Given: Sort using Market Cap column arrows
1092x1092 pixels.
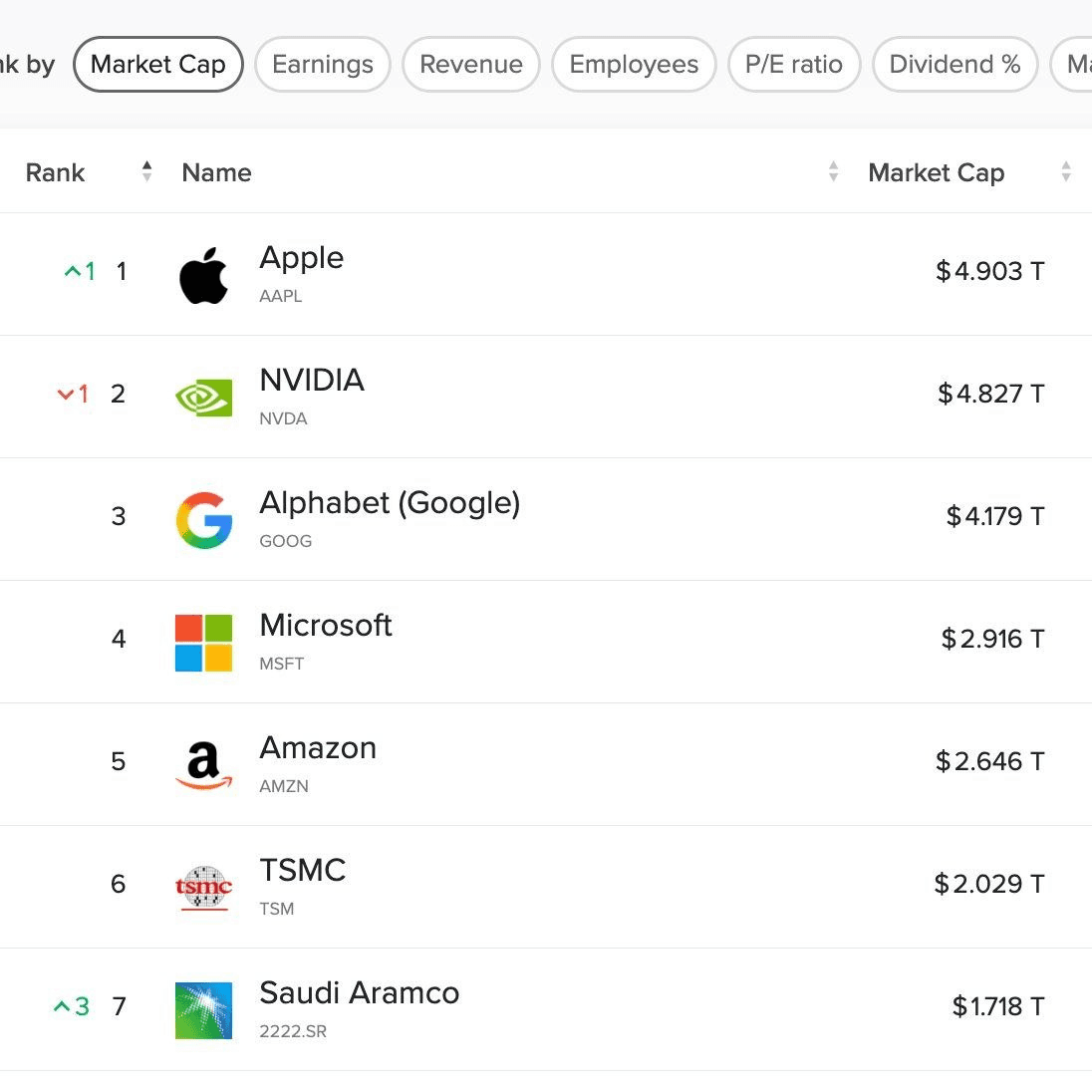Looking at the screenshot, I should 1065,171.
